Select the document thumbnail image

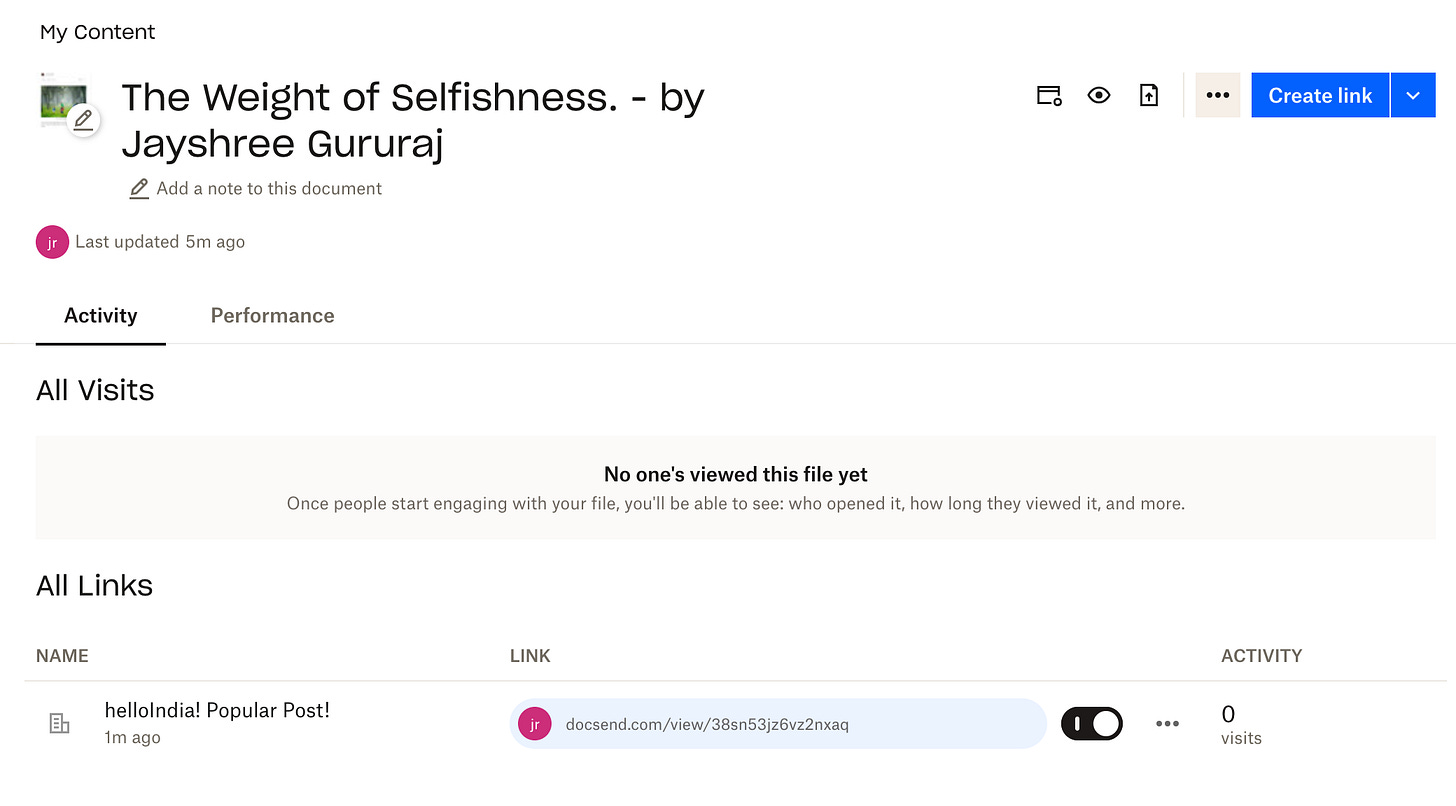click(64, 100)
